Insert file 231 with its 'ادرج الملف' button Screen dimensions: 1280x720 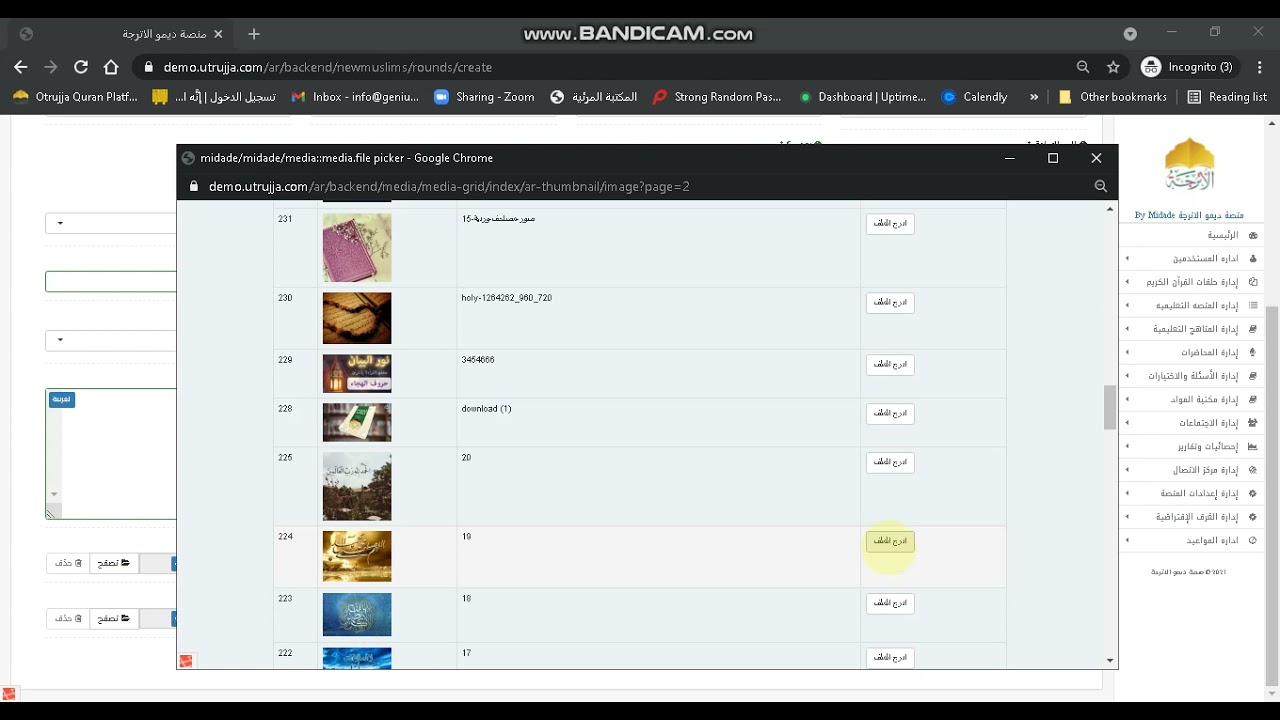tap(890, 224)
